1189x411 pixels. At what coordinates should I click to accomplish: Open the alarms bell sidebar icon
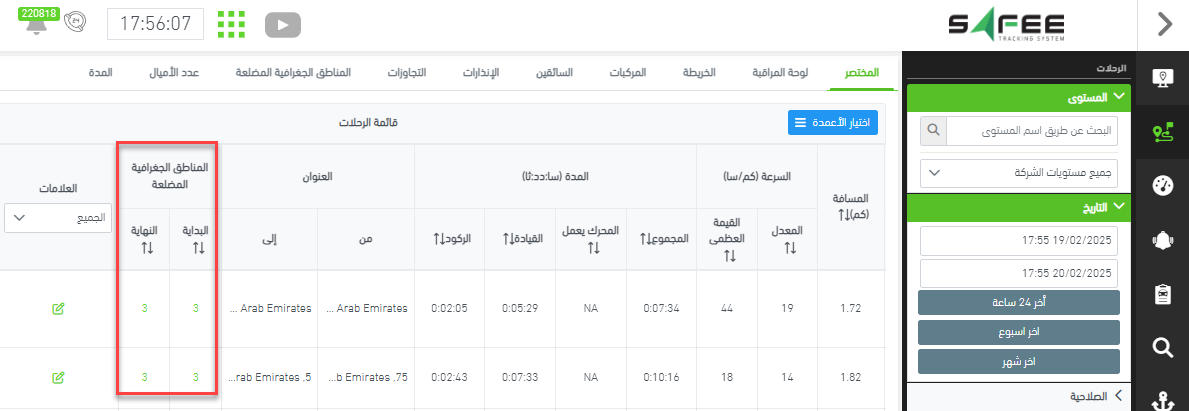click(1162, 240)
